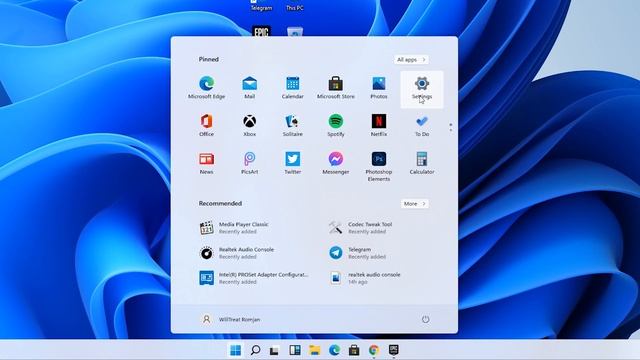This screenshot has height=360, width=640.
Task: Open Microsoft Edge from the taskbar
Action: tap(334, 350)
